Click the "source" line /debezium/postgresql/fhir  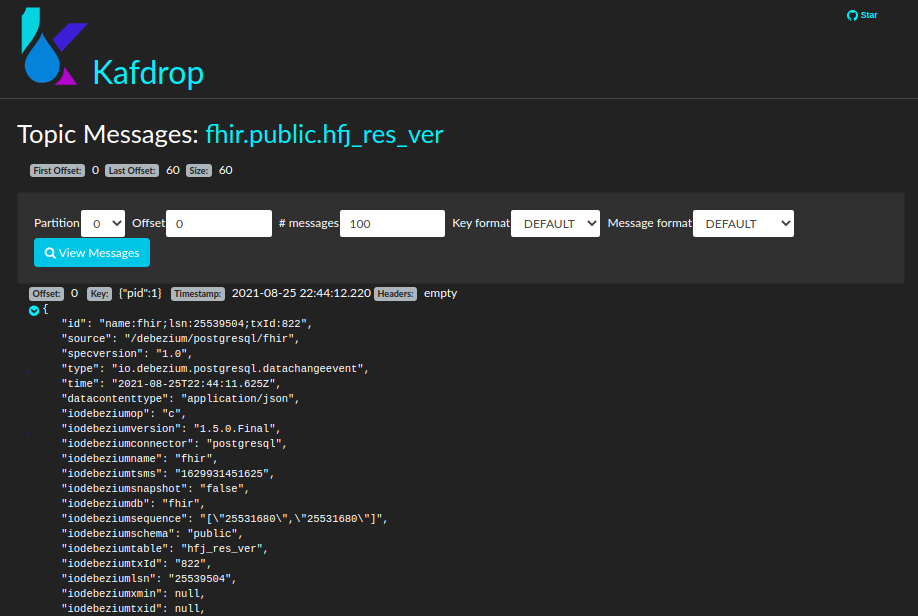point(180,339)
